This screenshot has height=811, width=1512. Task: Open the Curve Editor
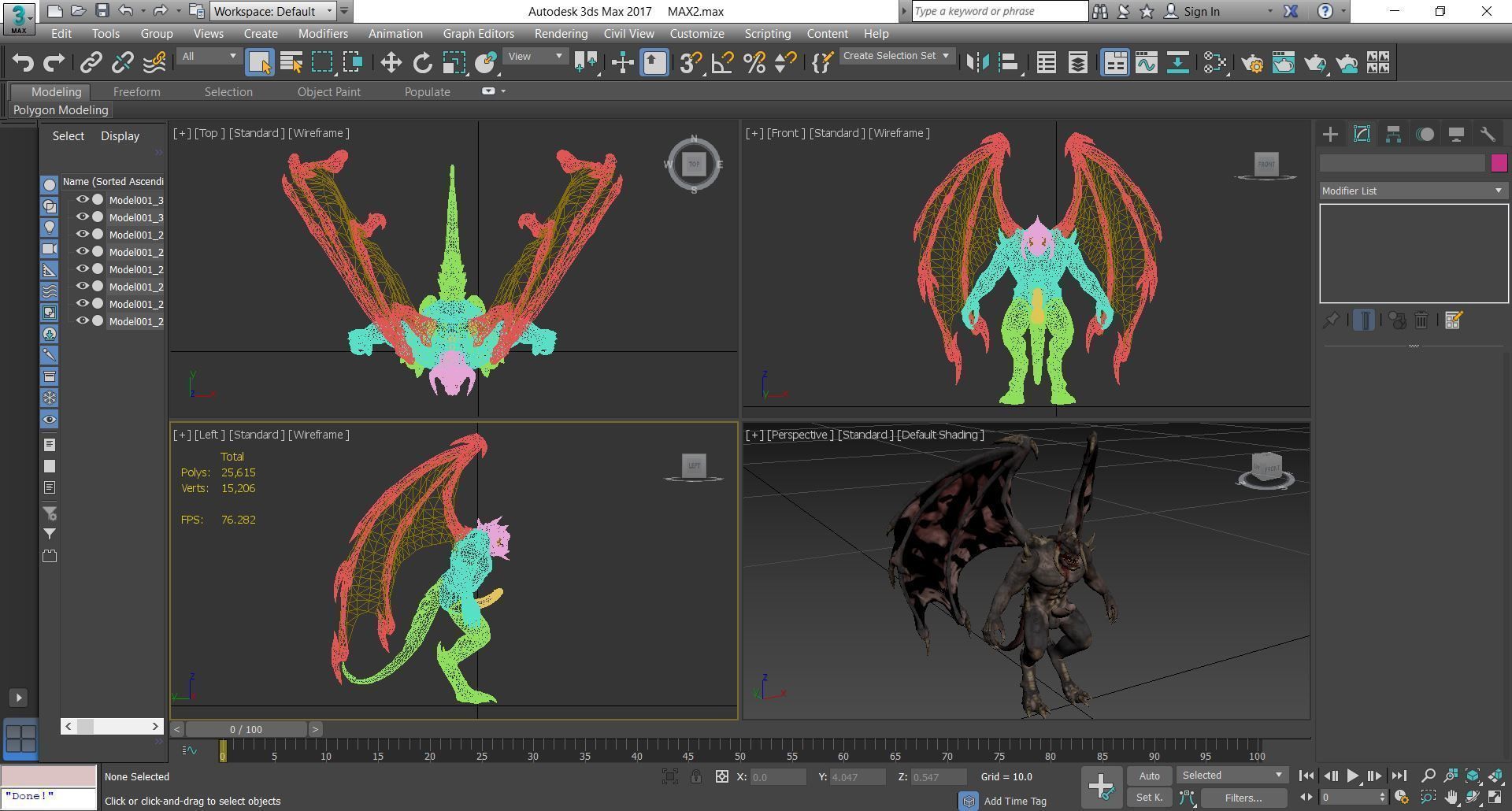[x=1147, y=63]
